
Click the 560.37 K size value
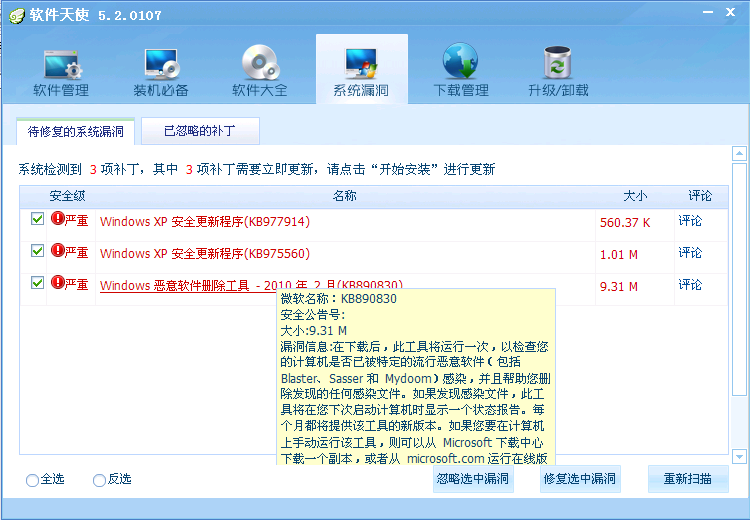click(625, 222)
